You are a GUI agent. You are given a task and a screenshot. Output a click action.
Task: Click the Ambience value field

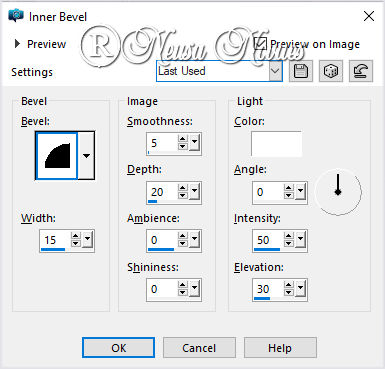pos(162,240)
